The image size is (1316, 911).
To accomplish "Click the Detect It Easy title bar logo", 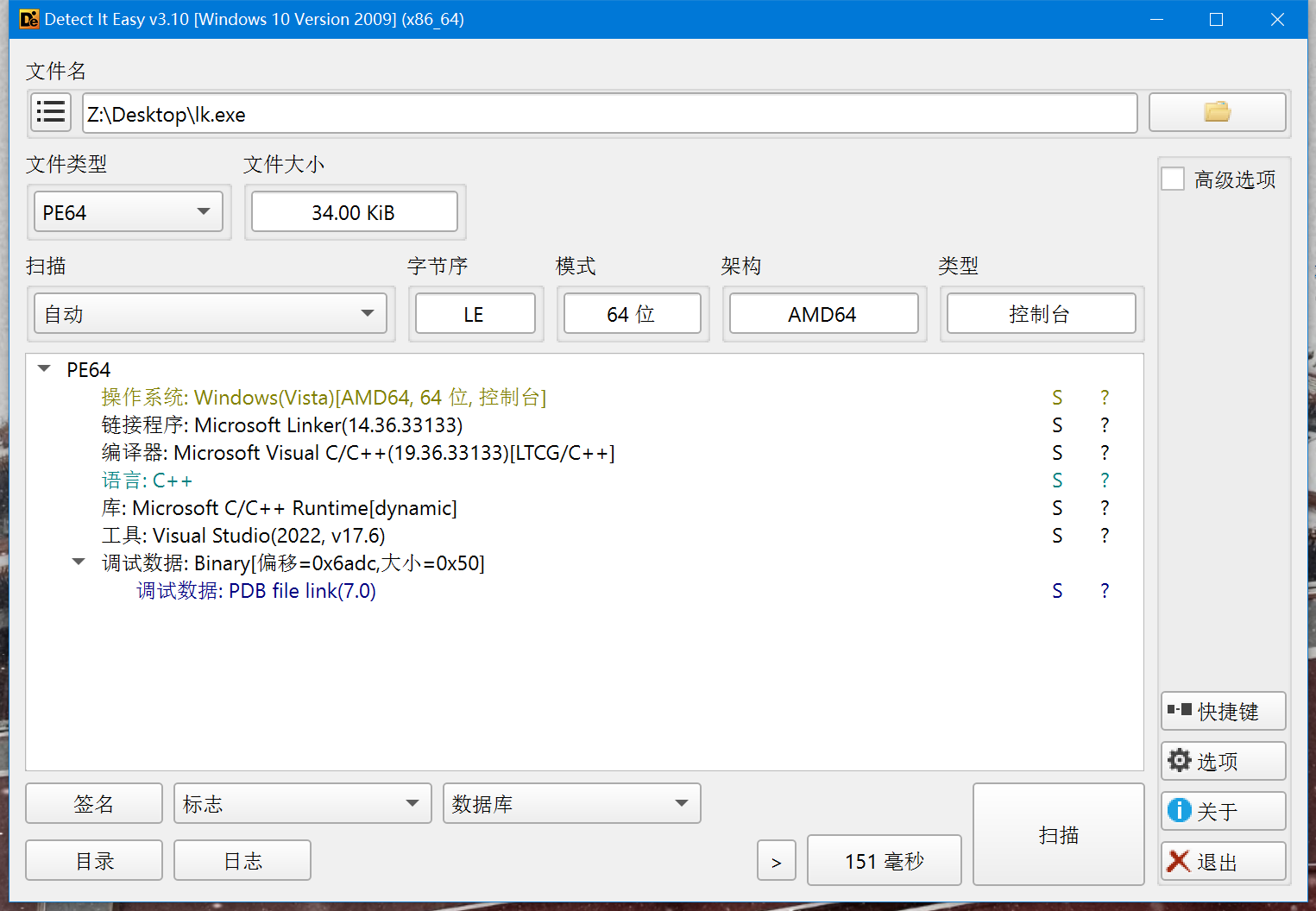I will (29, 19).
